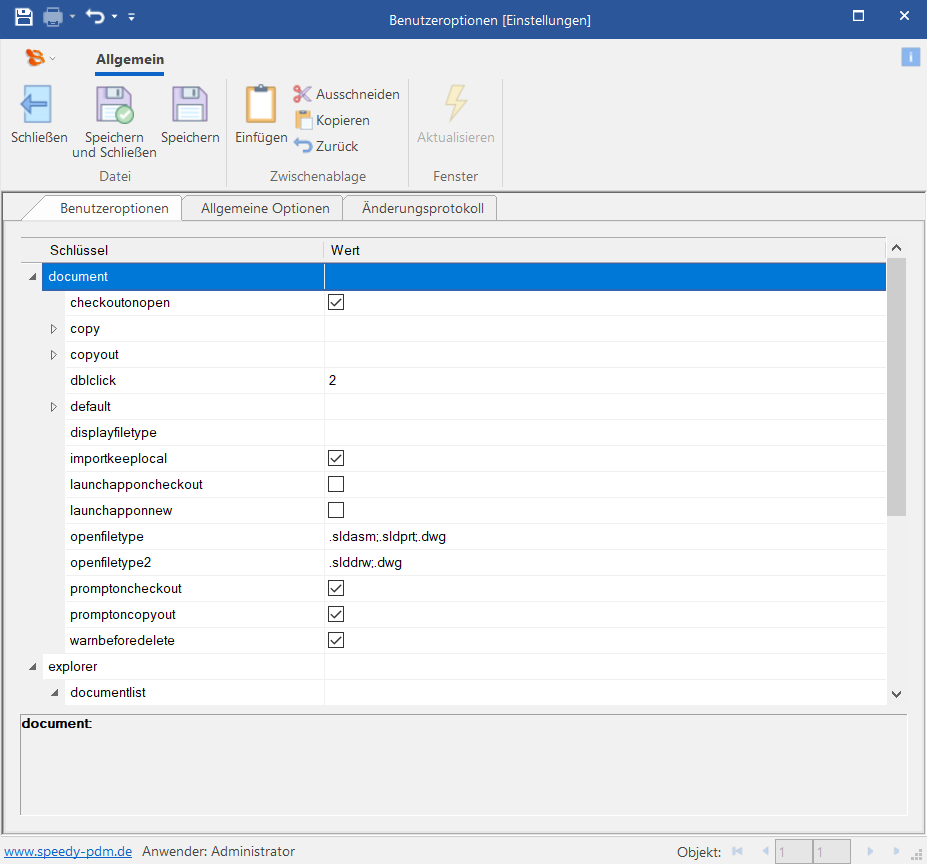Click the Kopieren icon in Zwischenablage
Viewport: 927px width, 864px height.
(x=303, y=120)
